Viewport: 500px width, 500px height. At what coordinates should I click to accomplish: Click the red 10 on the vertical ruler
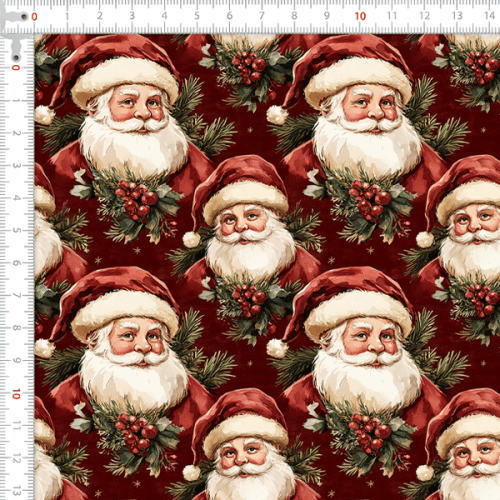[x=16, y=394]
